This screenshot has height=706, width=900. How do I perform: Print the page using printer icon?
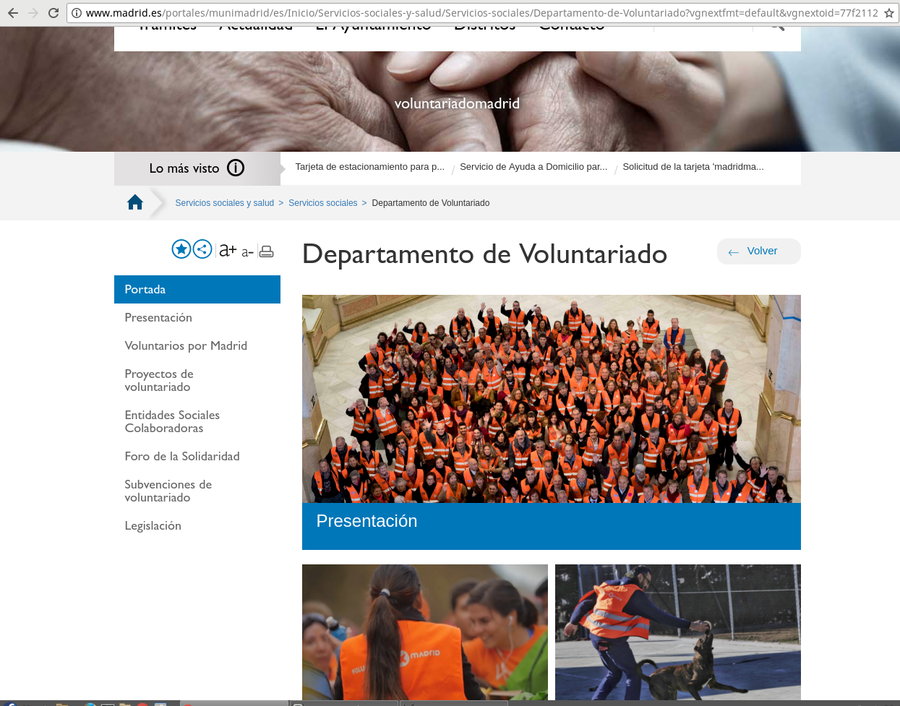point(266,251)
